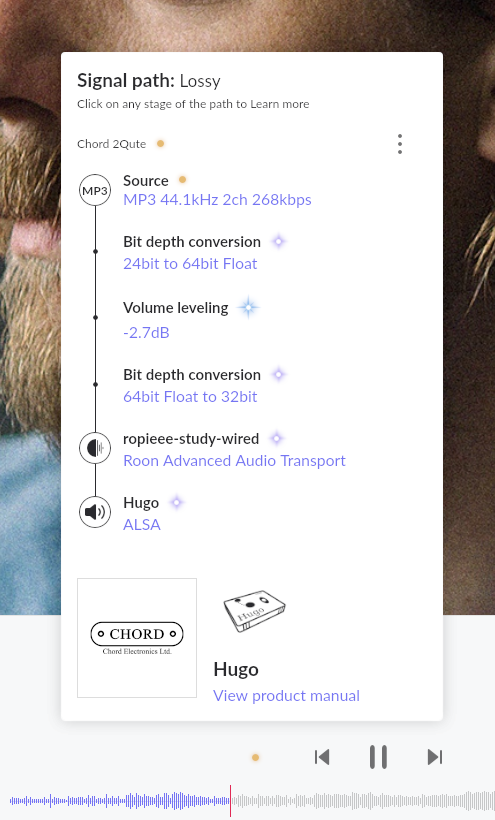Open the MP3 44.1kHz 2ch 268kbps link

tap(217, 200)
